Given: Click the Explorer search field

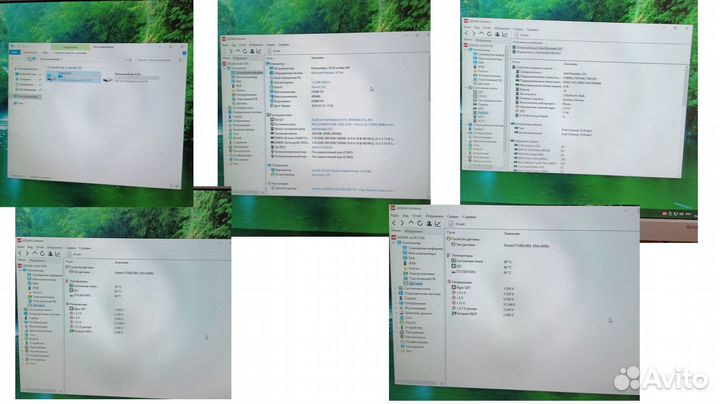Looking at the screenshot, I should 160,59.
